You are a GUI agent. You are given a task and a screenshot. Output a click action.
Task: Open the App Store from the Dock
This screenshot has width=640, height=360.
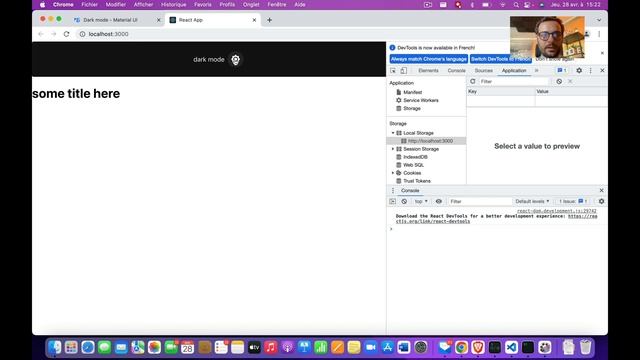pyautogui.click(x=387, y=347)
